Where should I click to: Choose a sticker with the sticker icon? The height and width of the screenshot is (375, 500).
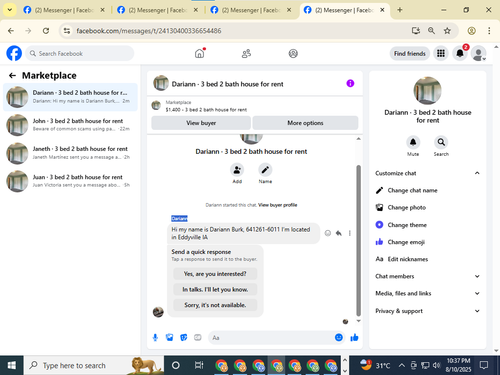184,338
